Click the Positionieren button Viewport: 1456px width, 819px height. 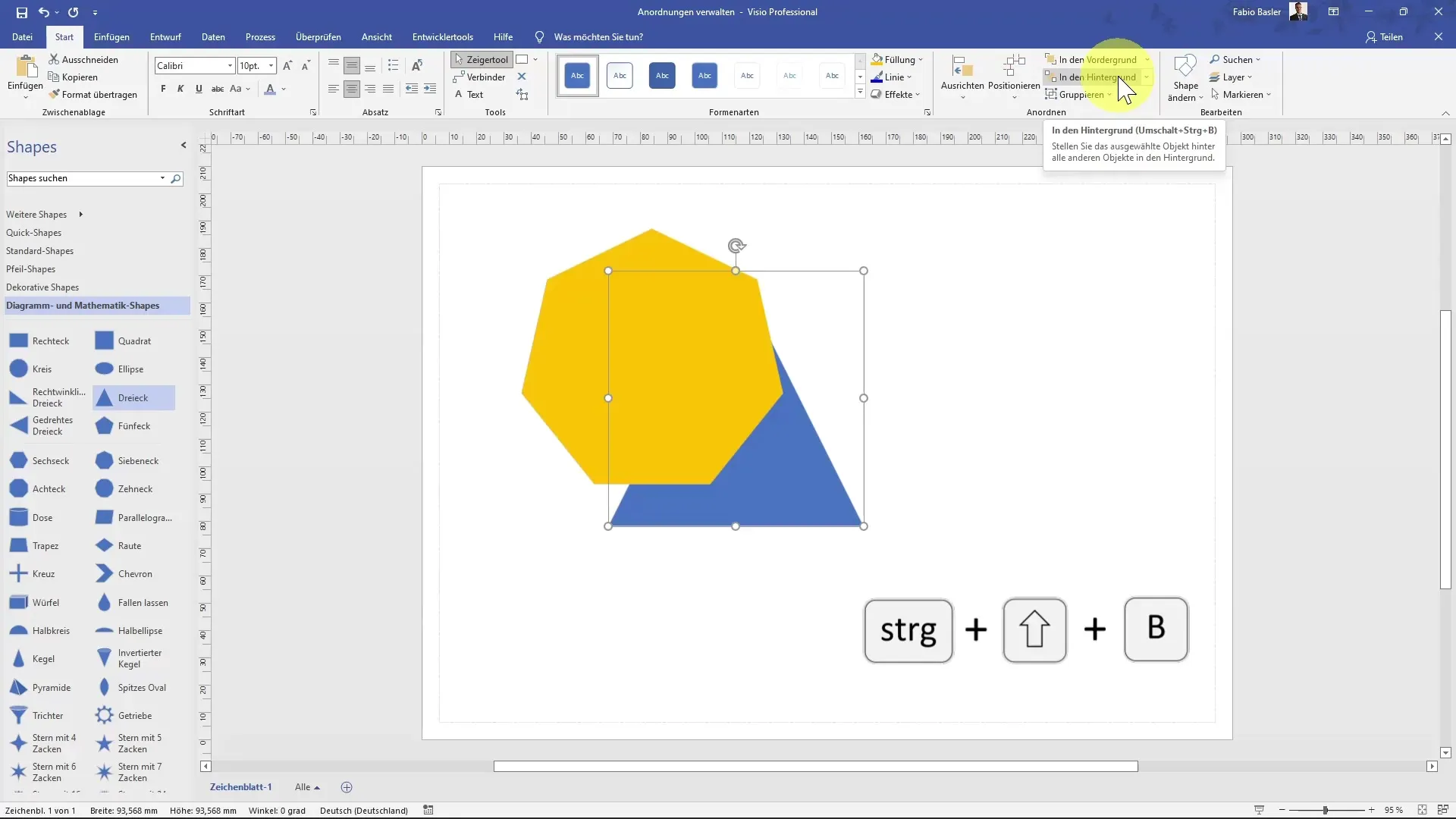point(1014,77)
